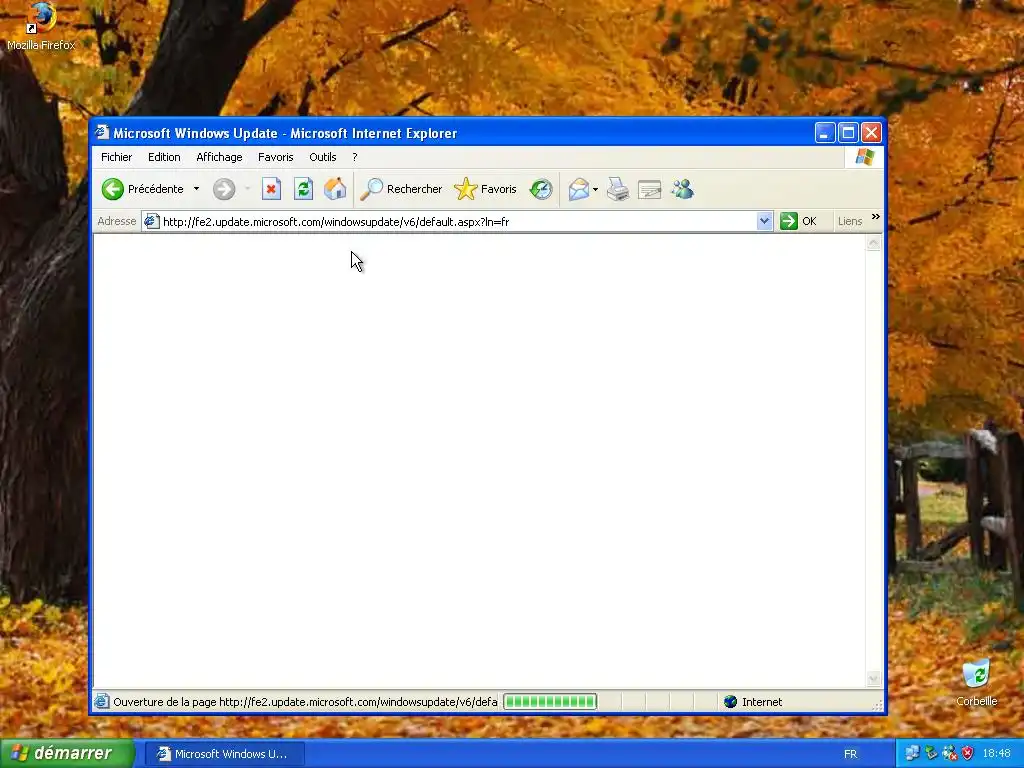
Task: Open the ? help menu
Action: 355,157
